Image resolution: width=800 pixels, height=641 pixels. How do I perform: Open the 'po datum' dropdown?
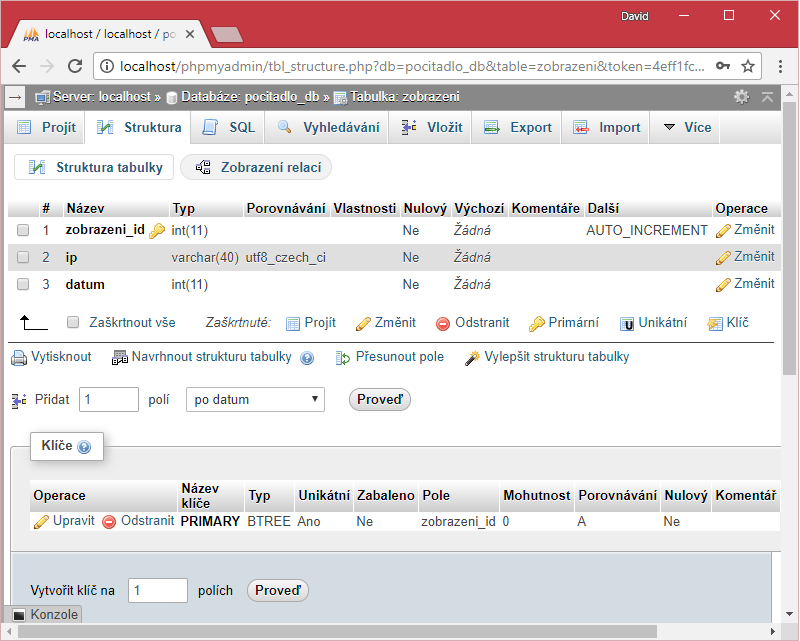pyautogui.click(x=253, y=399)
